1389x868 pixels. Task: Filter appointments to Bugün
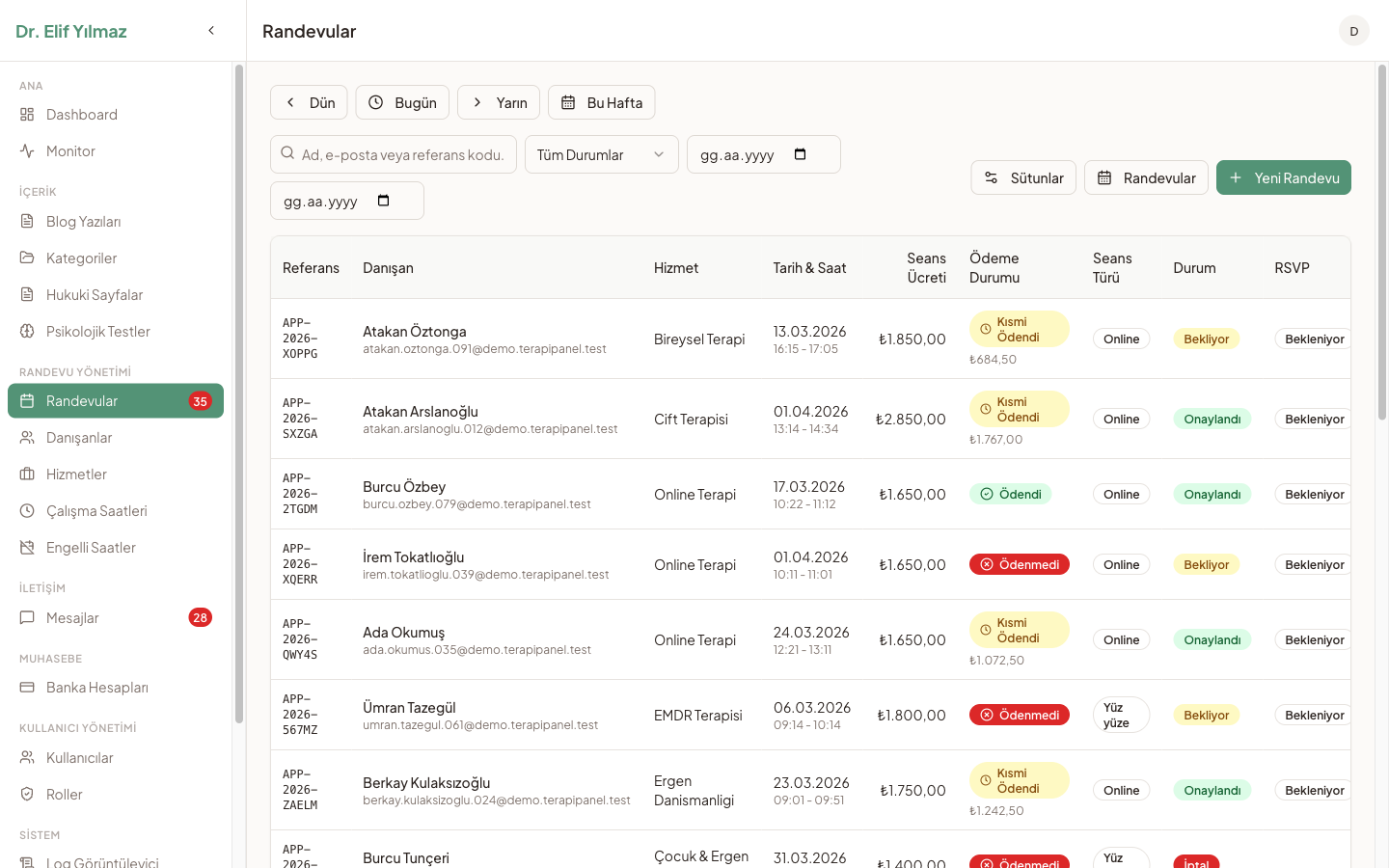pos(402,102)
